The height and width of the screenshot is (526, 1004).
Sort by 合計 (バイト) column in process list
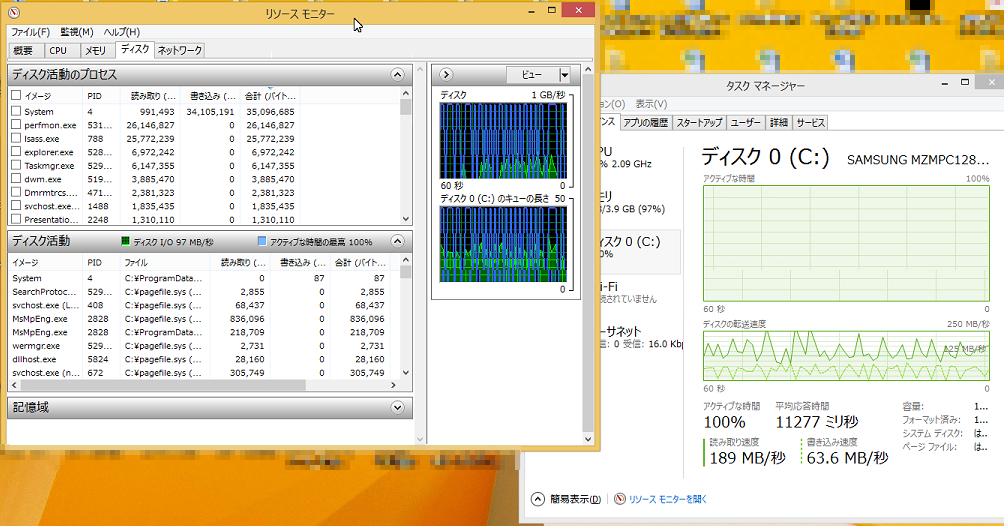click(x=270, y=96)
